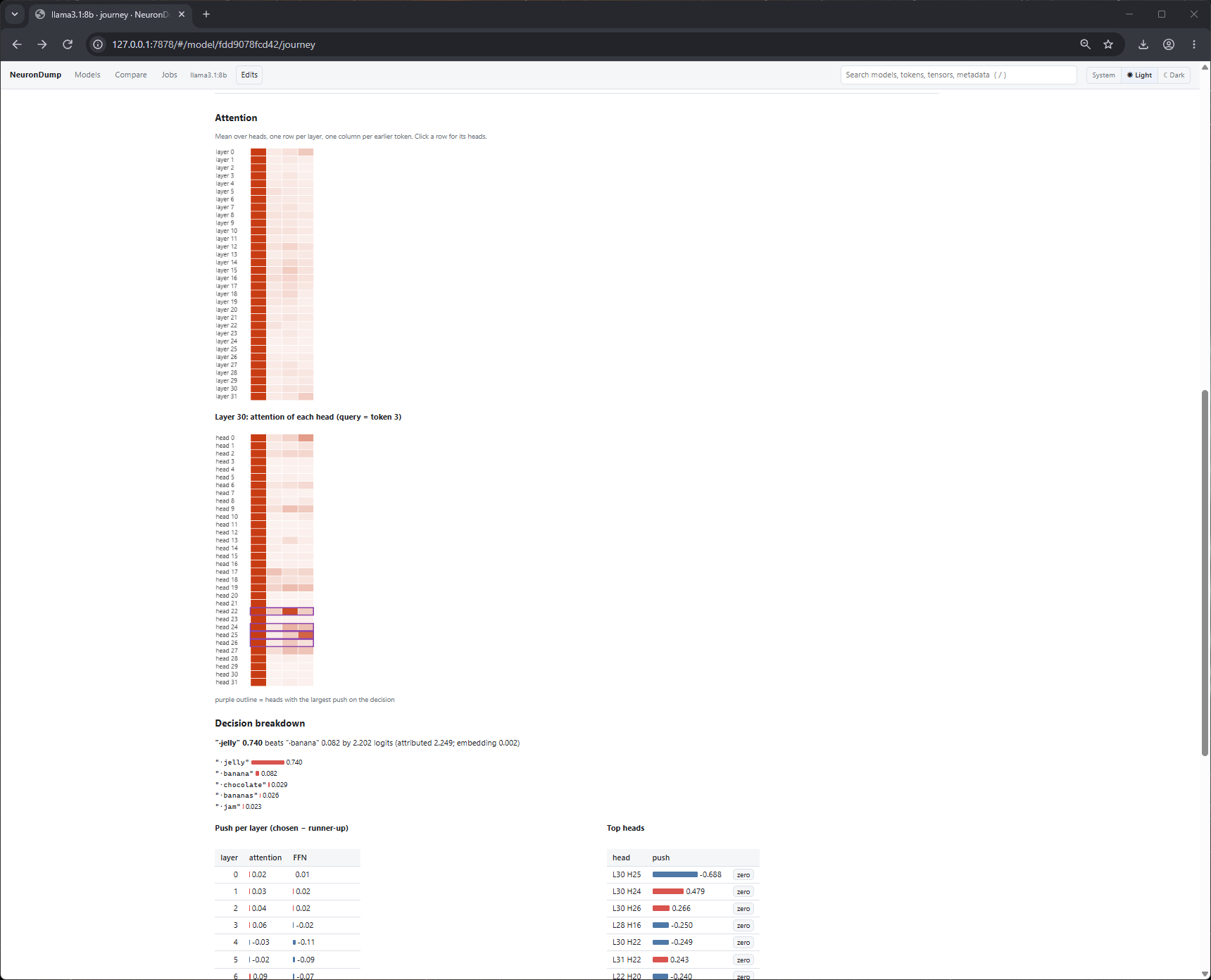Zero out head L30 H24
This screenshot has width=1211, height=980.
coord(743,891)
